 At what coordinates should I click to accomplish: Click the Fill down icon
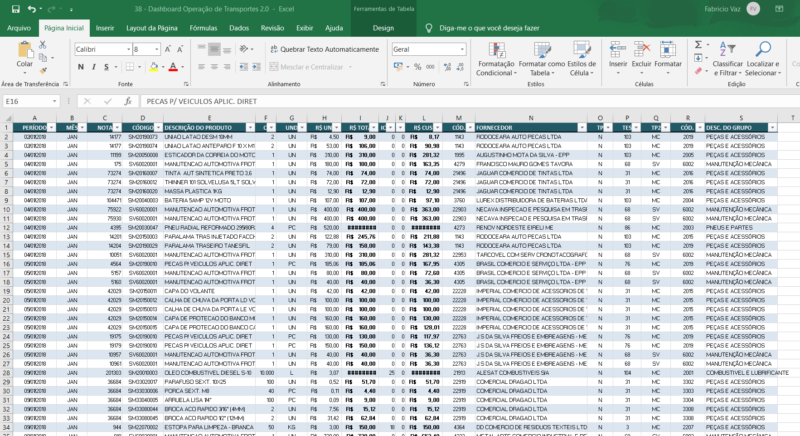(x=698, y=58)
